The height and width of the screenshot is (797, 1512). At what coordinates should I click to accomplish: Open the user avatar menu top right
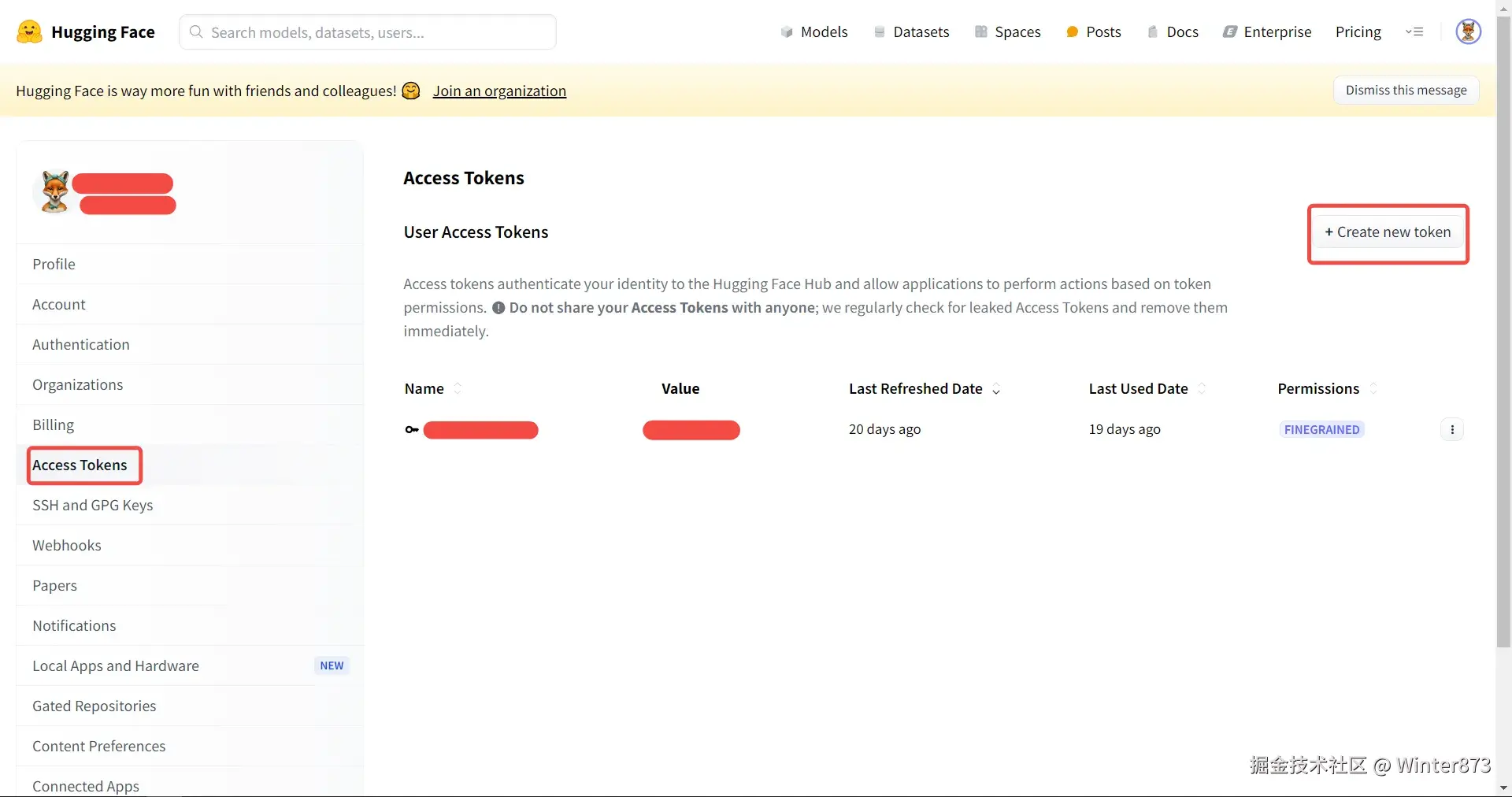(1468, 32)
